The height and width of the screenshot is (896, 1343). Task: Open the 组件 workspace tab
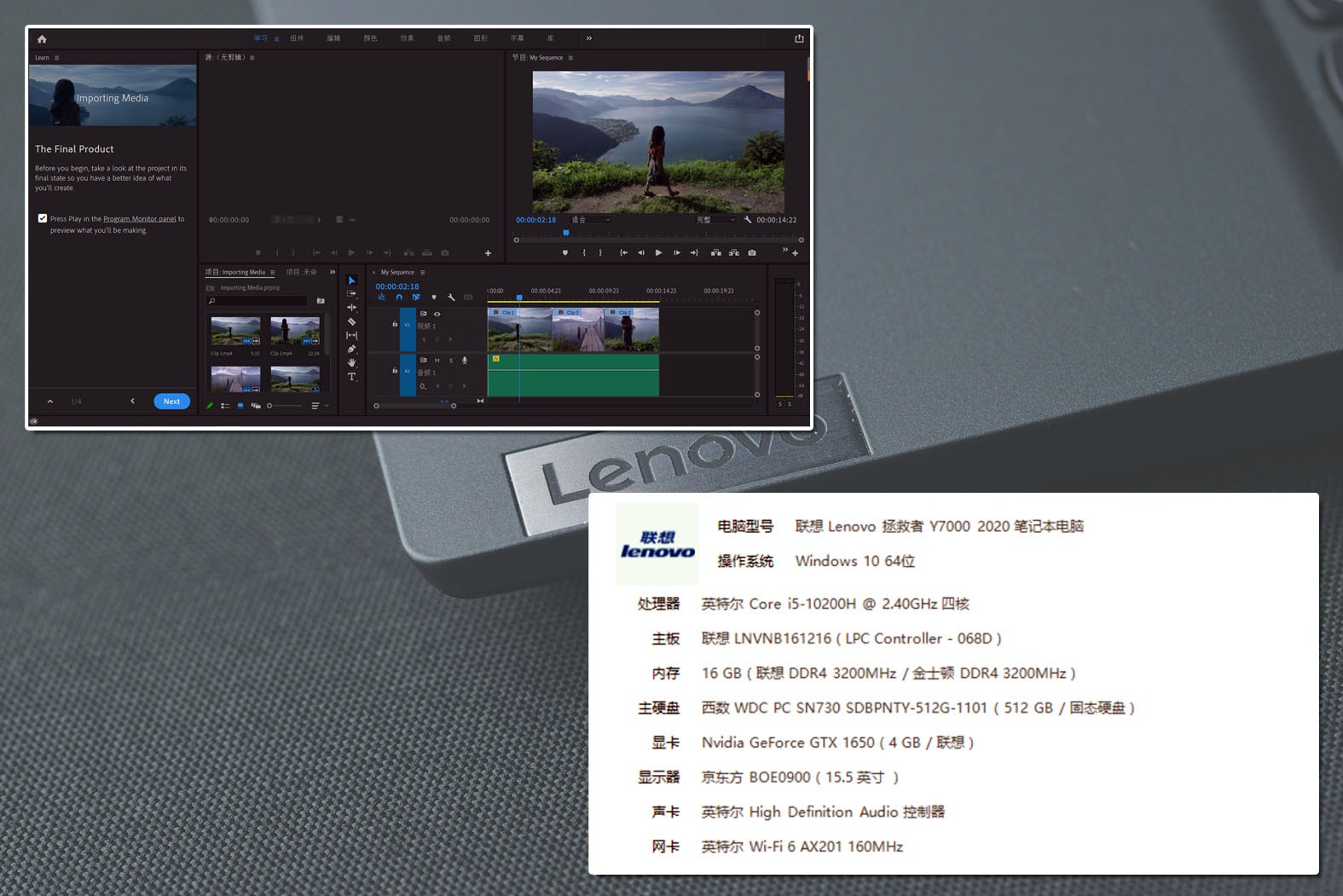[x=297, y=38]
